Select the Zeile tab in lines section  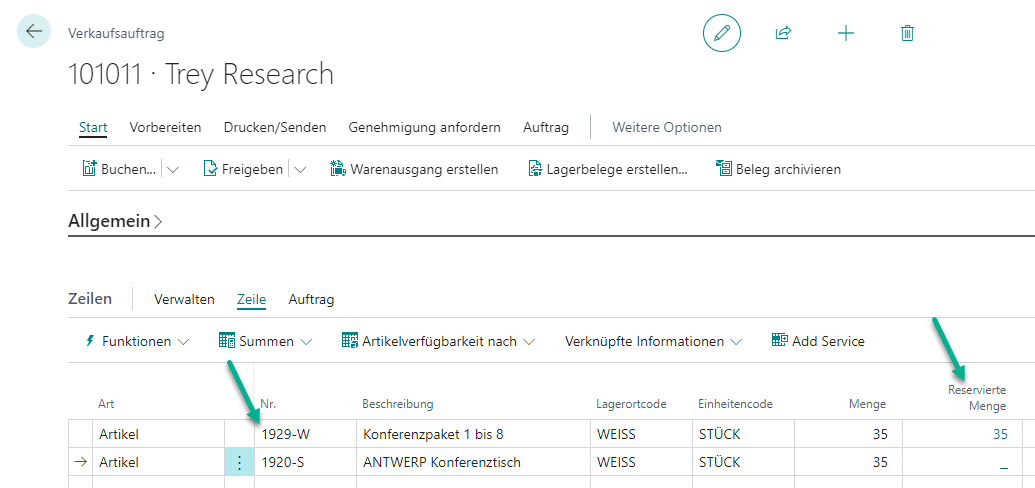(251, 300)
